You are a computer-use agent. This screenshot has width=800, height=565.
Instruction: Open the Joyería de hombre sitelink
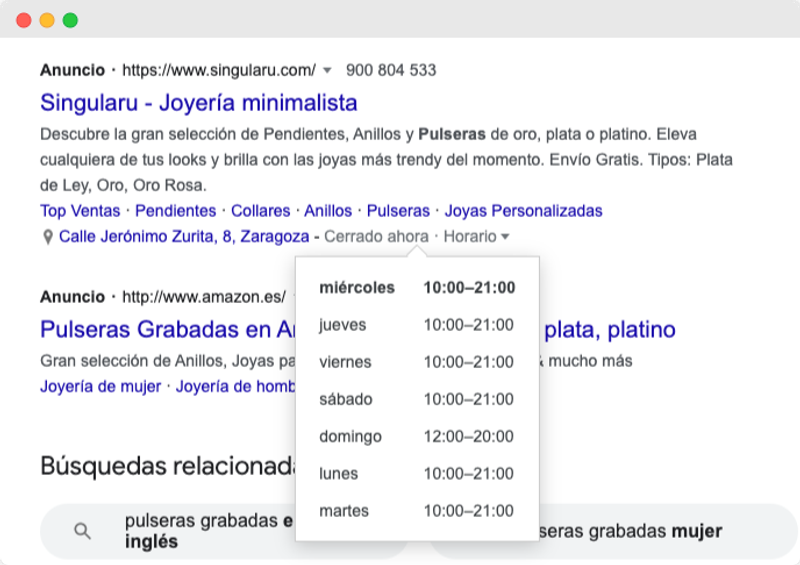tap(235, 386)
